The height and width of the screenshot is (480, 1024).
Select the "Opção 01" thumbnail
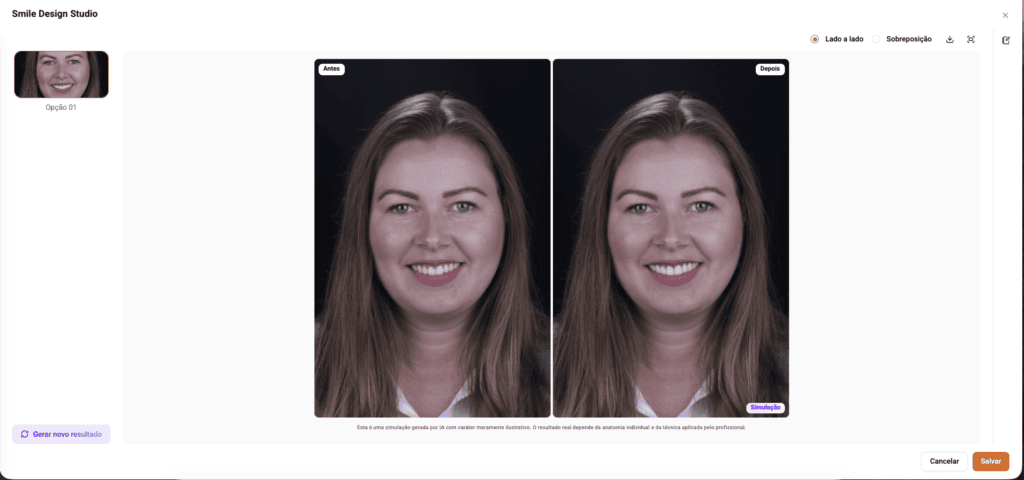coord(61,74)
